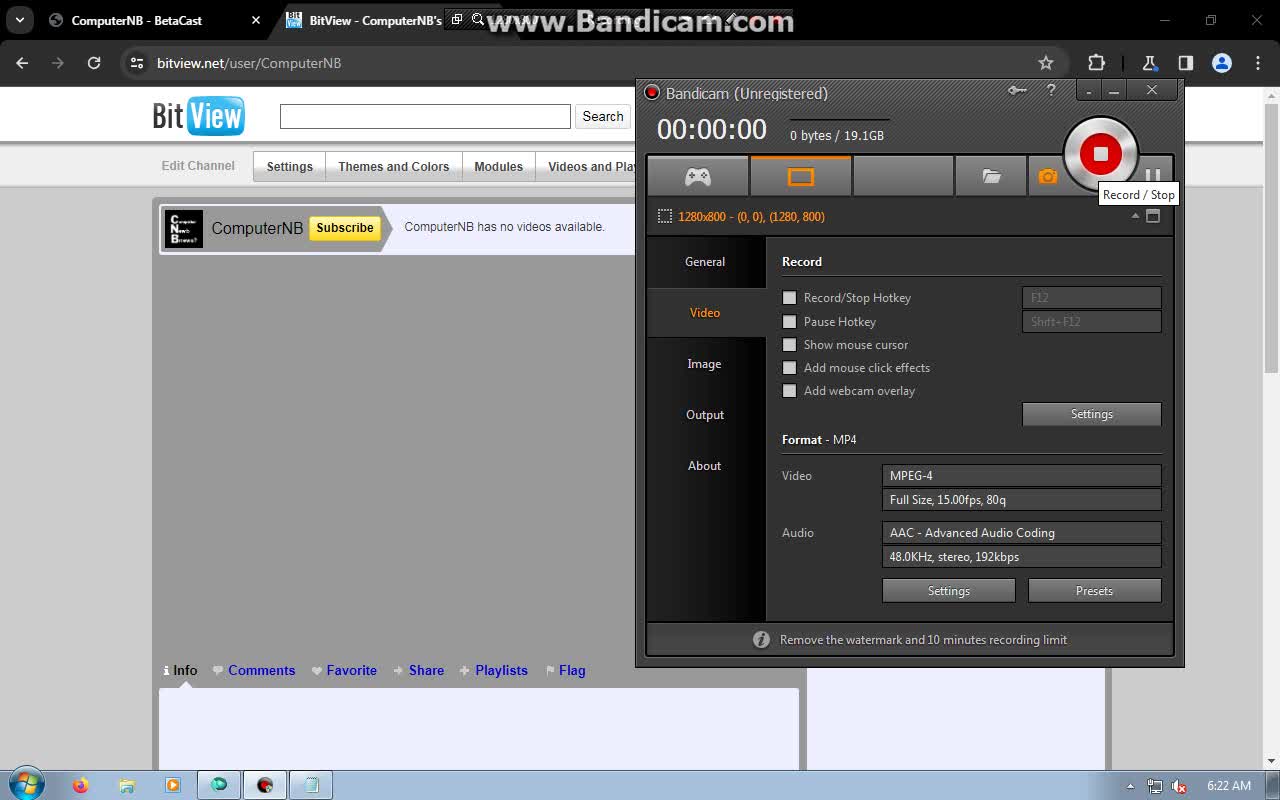Click the dotted selection rectangle icon in Bandicam
The width and height of the screenshot is (1280, 800).
665,216
